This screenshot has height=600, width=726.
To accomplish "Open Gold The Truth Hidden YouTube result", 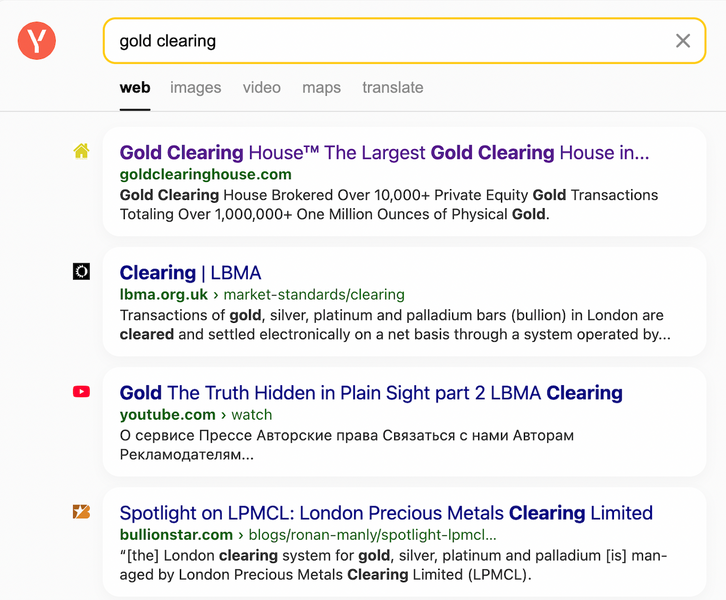I will pos(371,393).
